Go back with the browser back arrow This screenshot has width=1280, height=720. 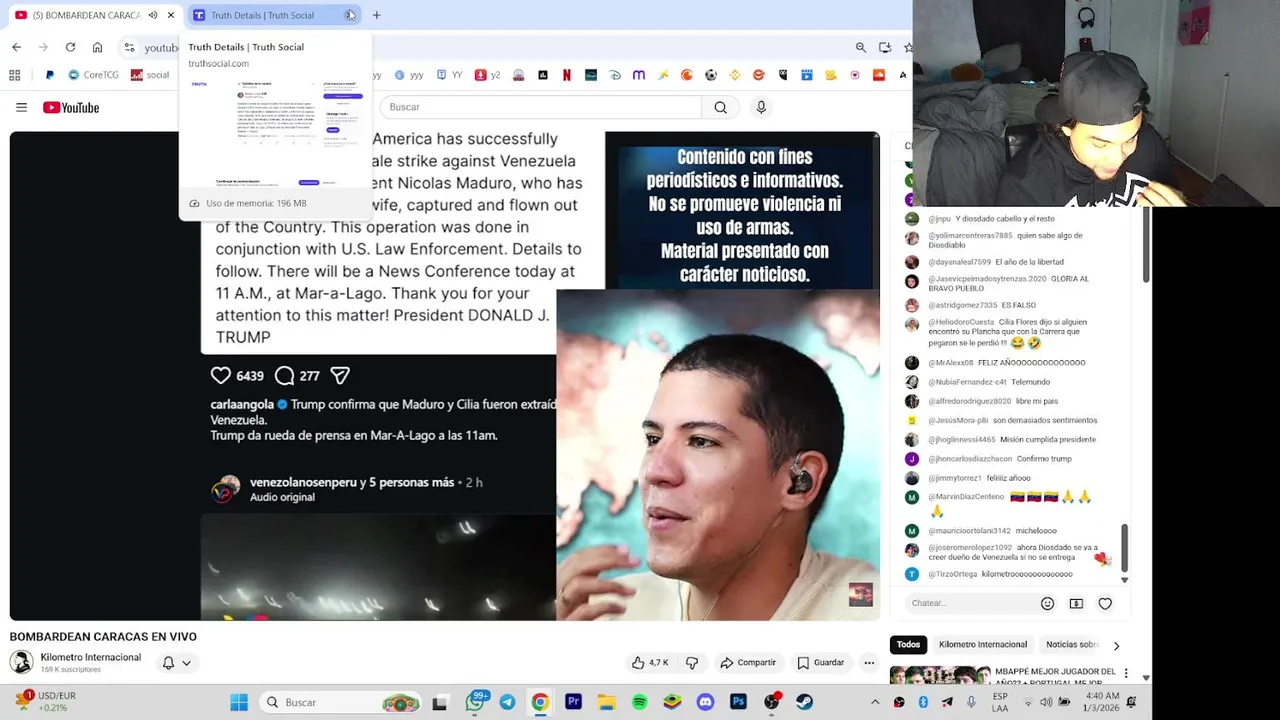click(x=16, y=47)
